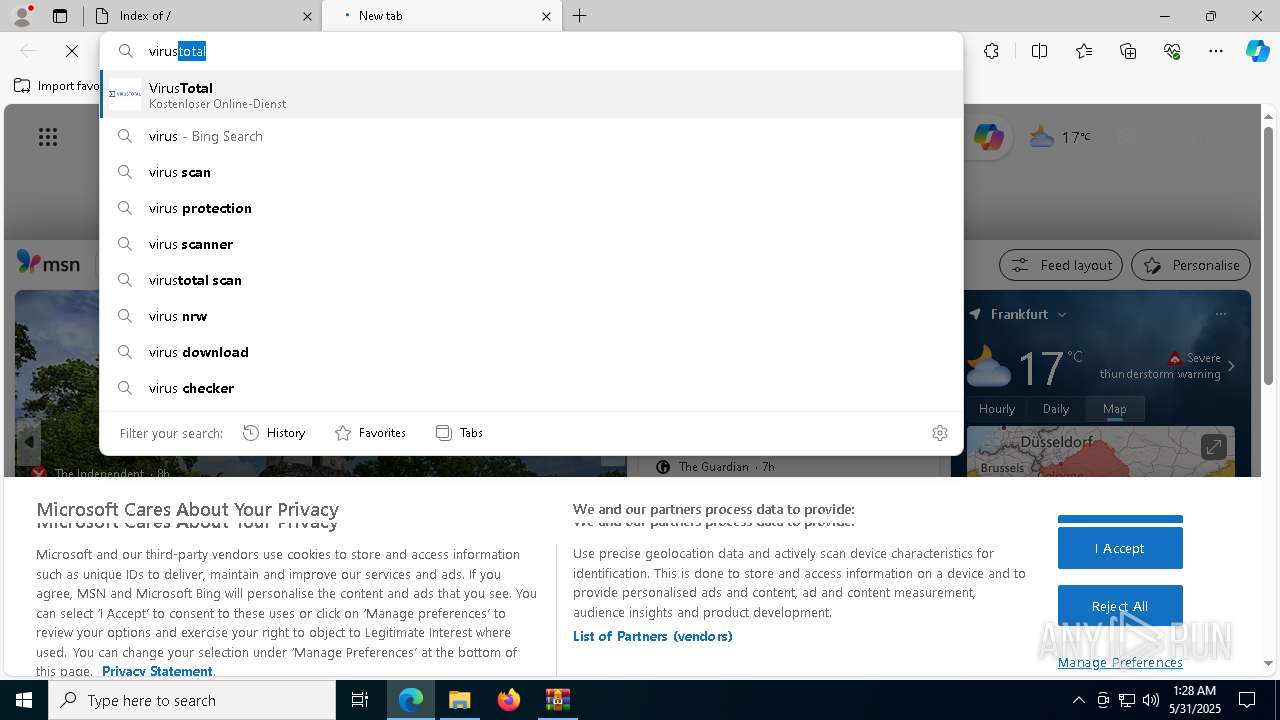Screen dimensions: 1280x720
Task: Open the Windows Start menu
Action: (24, 700)
